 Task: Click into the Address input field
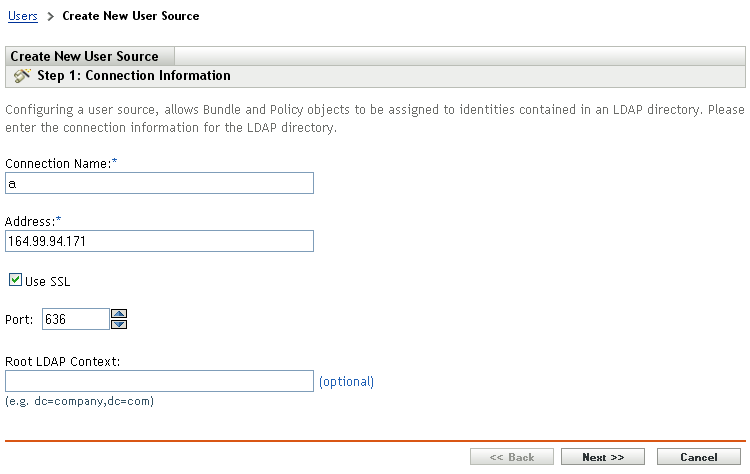point(160,241)
